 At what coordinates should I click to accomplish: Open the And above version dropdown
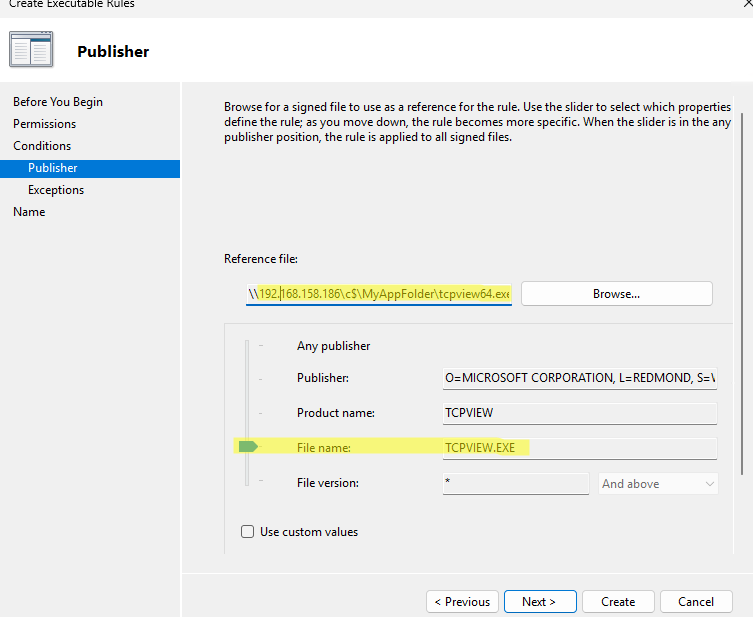click(658, 484)
